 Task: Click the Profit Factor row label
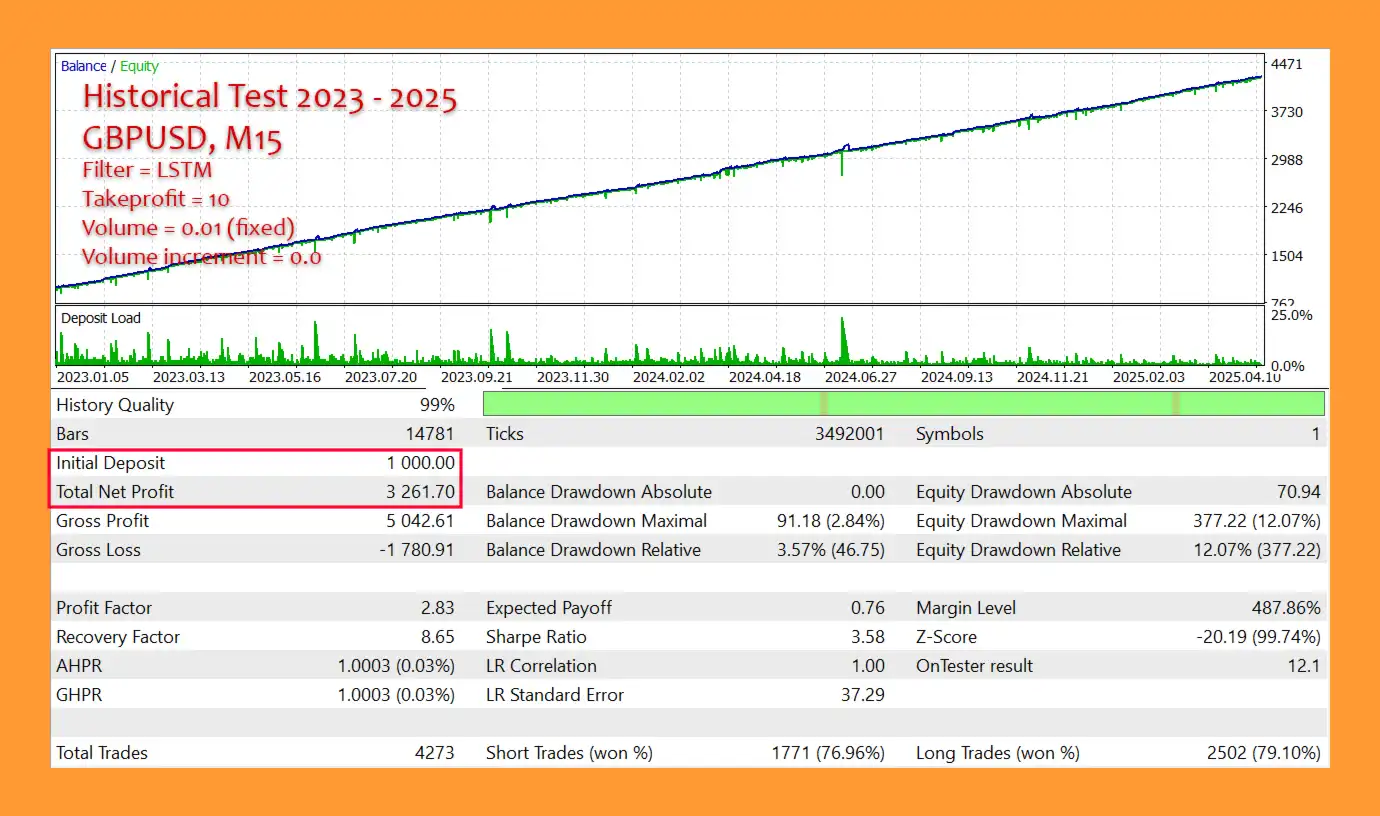tap(104, 608)
